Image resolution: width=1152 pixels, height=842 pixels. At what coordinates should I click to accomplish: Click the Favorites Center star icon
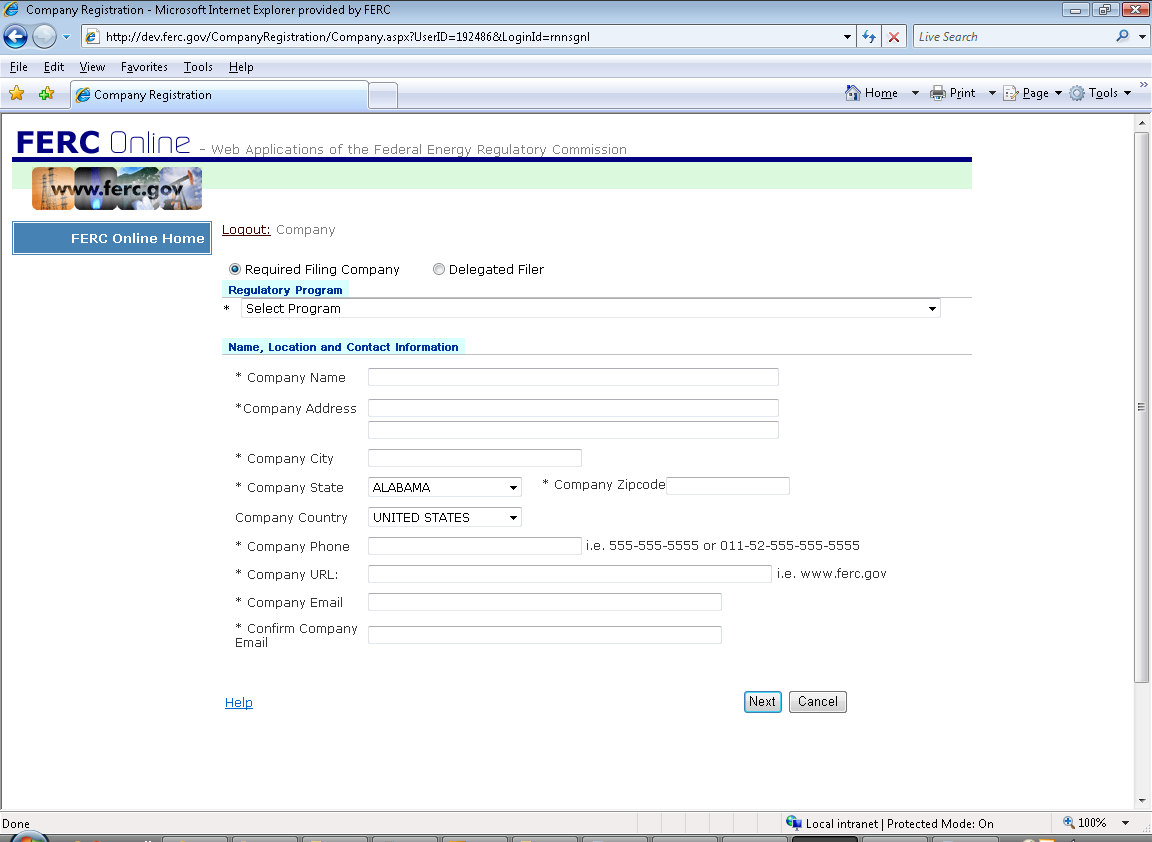coord(17,93)
